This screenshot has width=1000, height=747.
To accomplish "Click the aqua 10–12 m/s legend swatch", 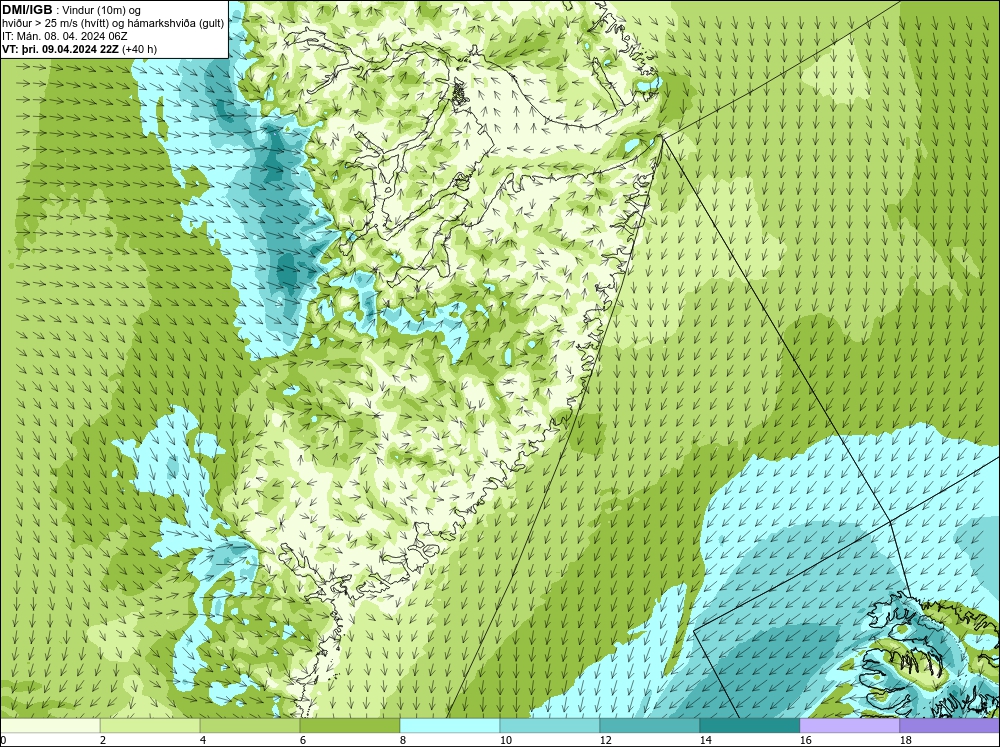I will tap(550, 725).
